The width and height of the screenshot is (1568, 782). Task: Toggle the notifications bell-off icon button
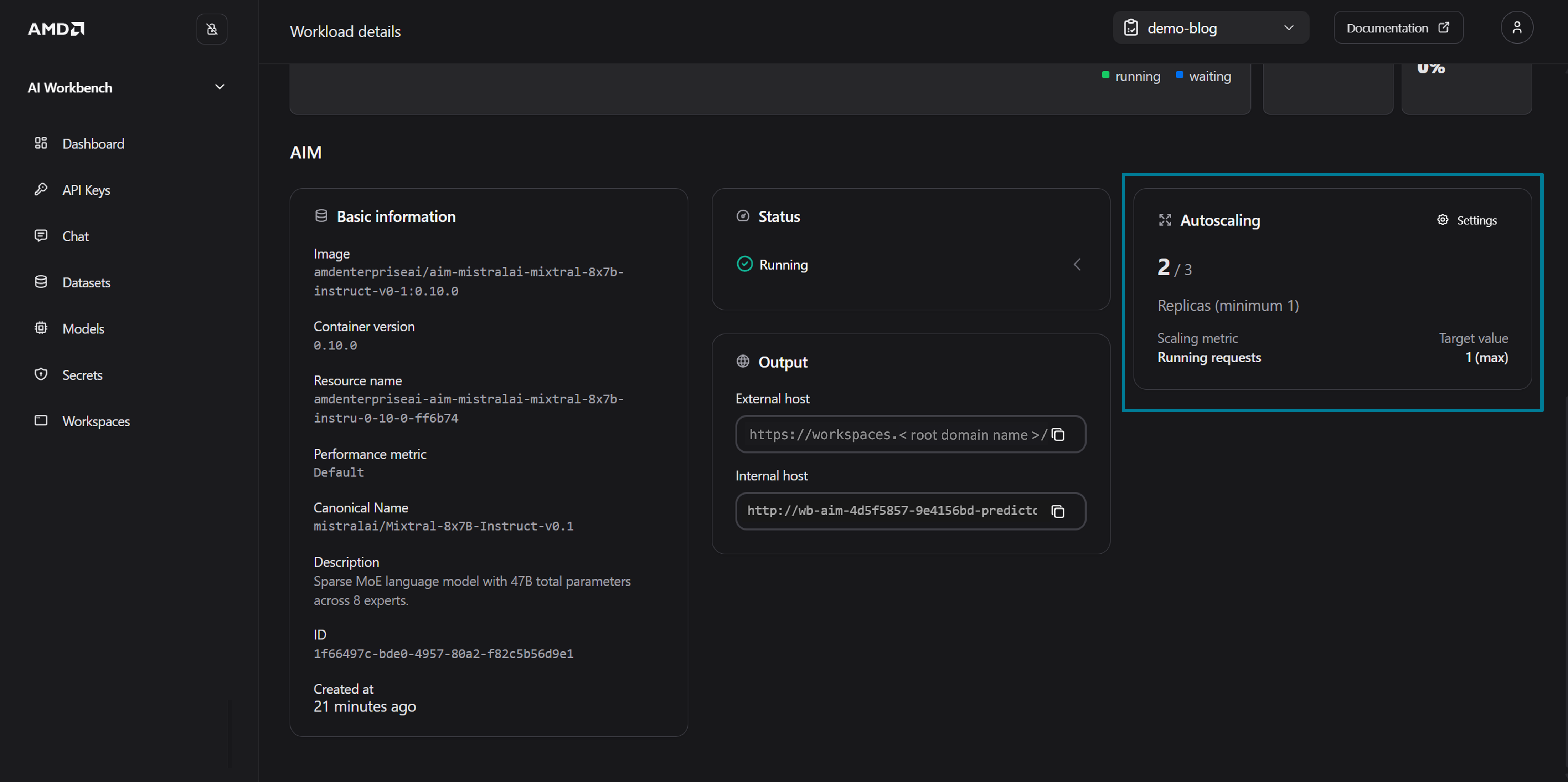coord(212,29)
